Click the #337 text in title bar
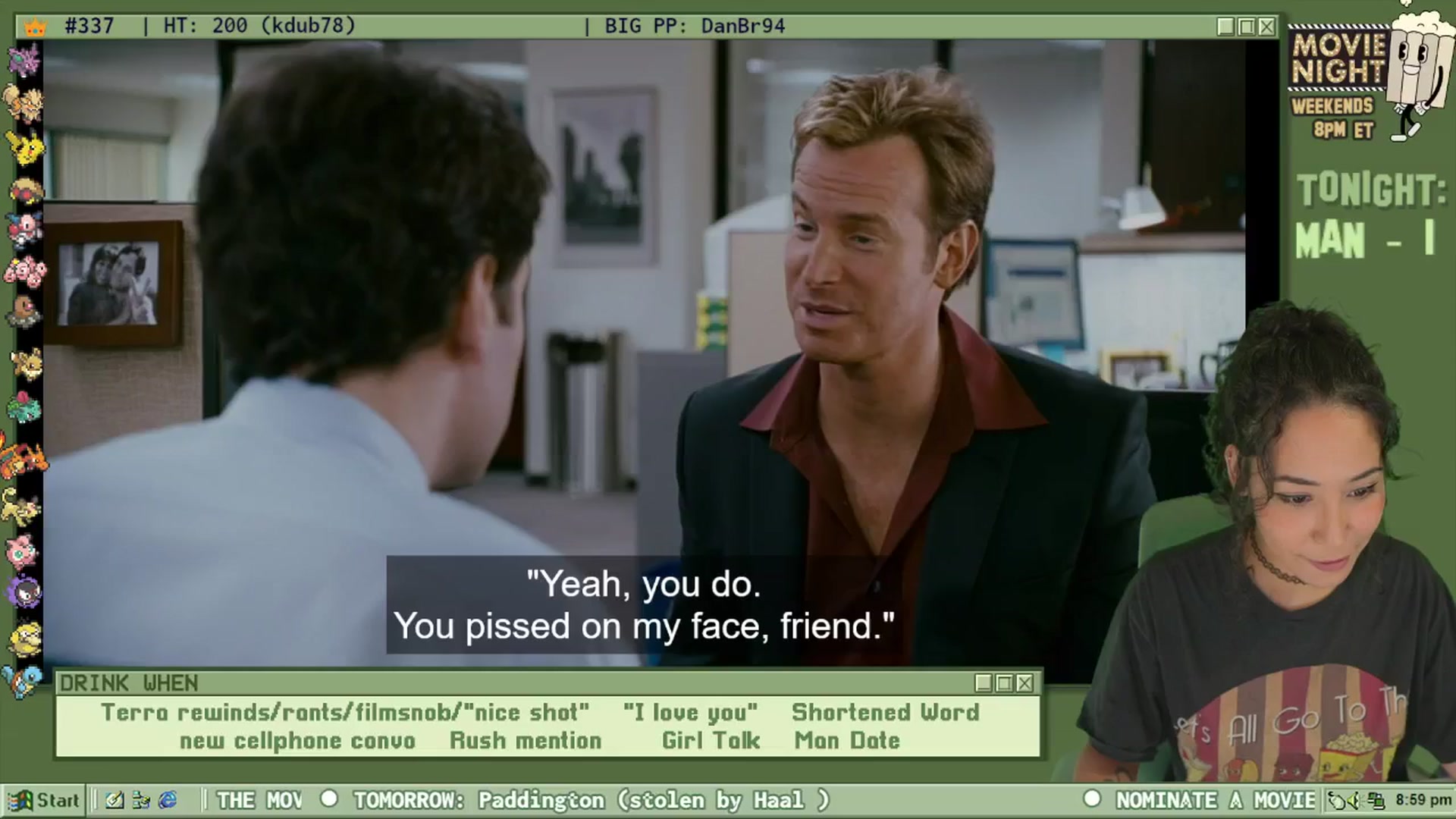This screenshot has height=819, width=1456. tap(89, 26)
